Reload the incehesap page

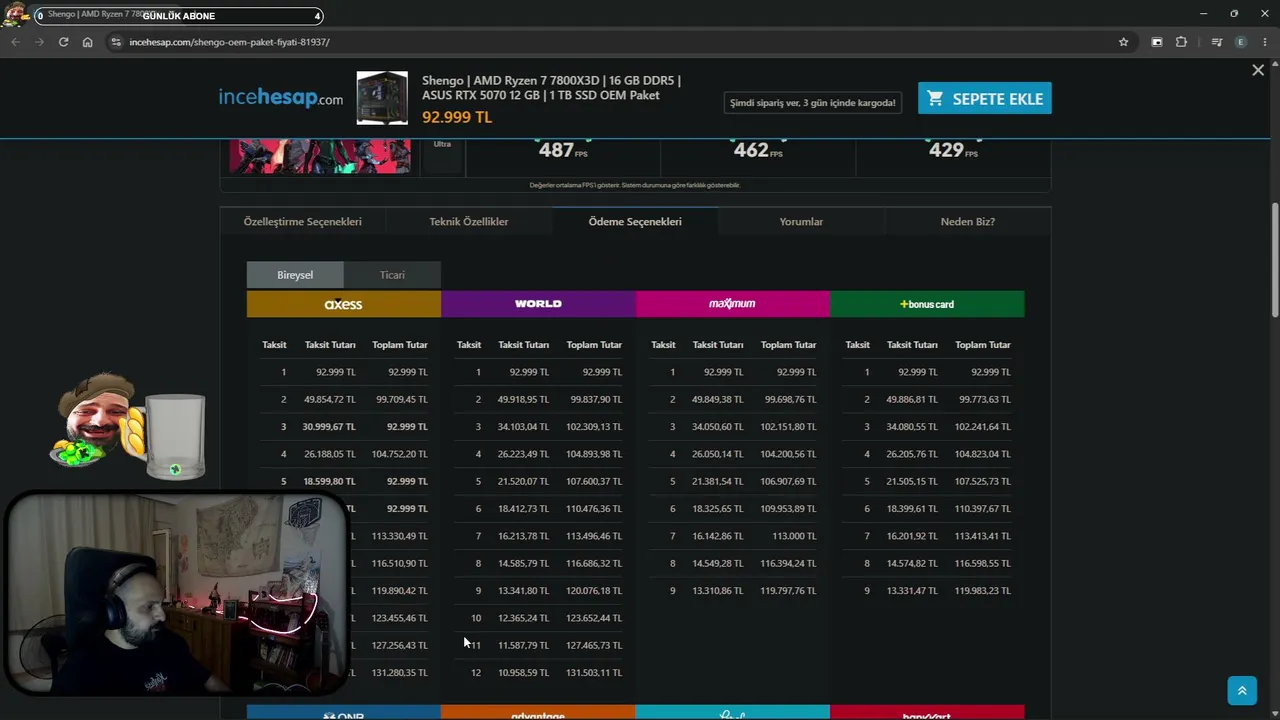[x=63, y=42]
